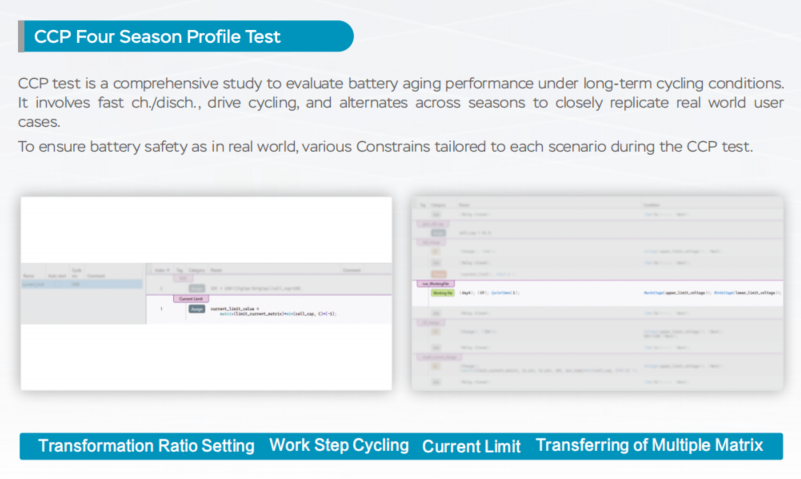
Task: Select the Current Limit tab in the blue bar
Action: [x=471, y=446]
